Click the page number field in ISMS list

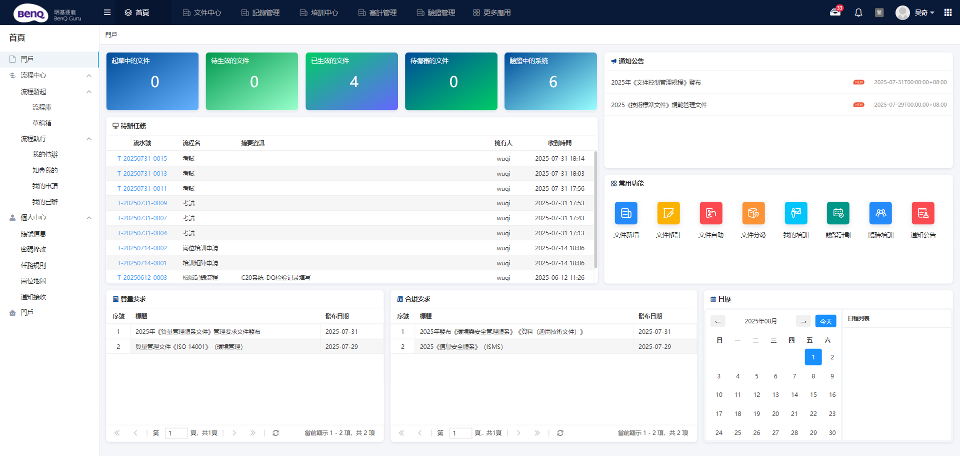[461, 433]
